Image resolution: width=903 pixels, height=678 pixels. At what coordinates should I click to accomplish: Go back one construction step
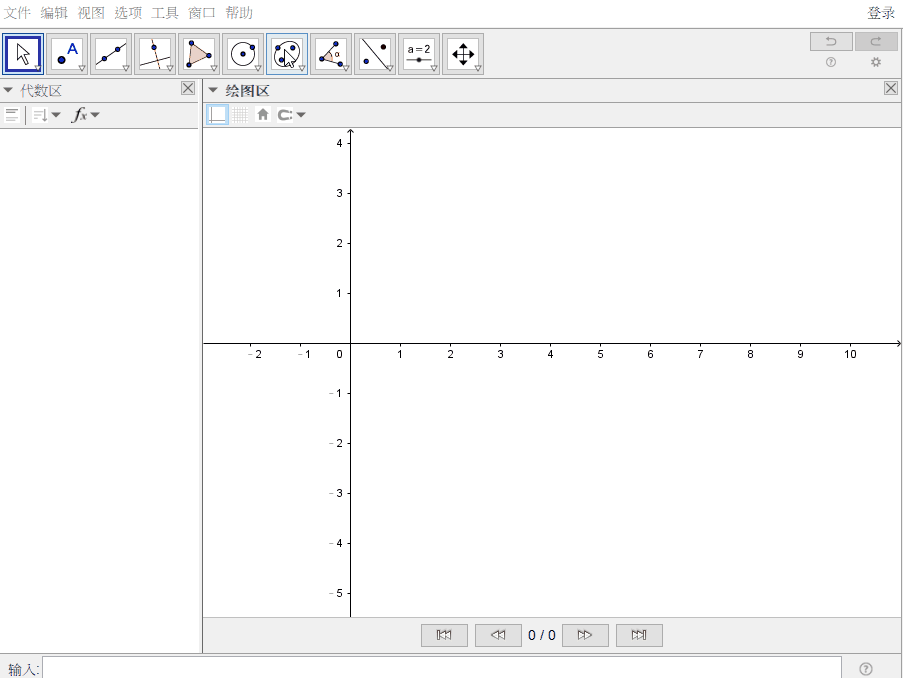click(x=498, y=635)
